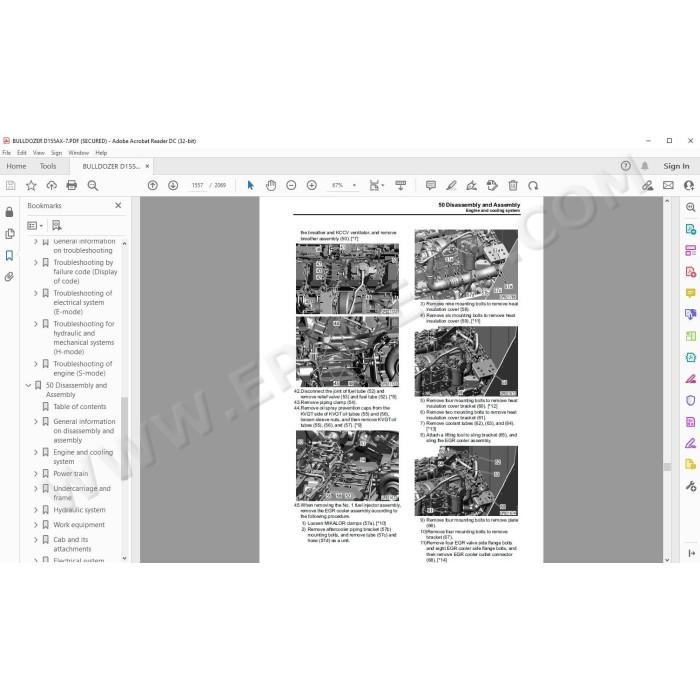Select the Highlight text pen

pos(451,185)
